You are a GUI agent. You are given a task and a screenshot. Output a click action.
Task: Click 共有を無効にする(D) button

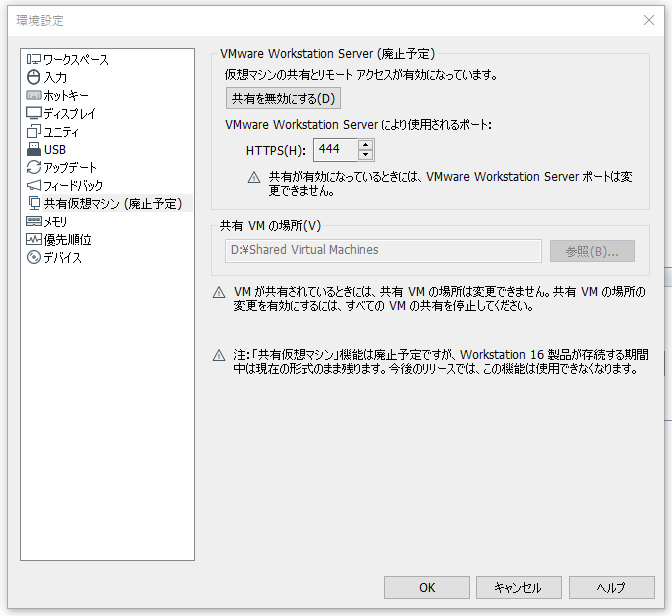(x=283, y=98)
